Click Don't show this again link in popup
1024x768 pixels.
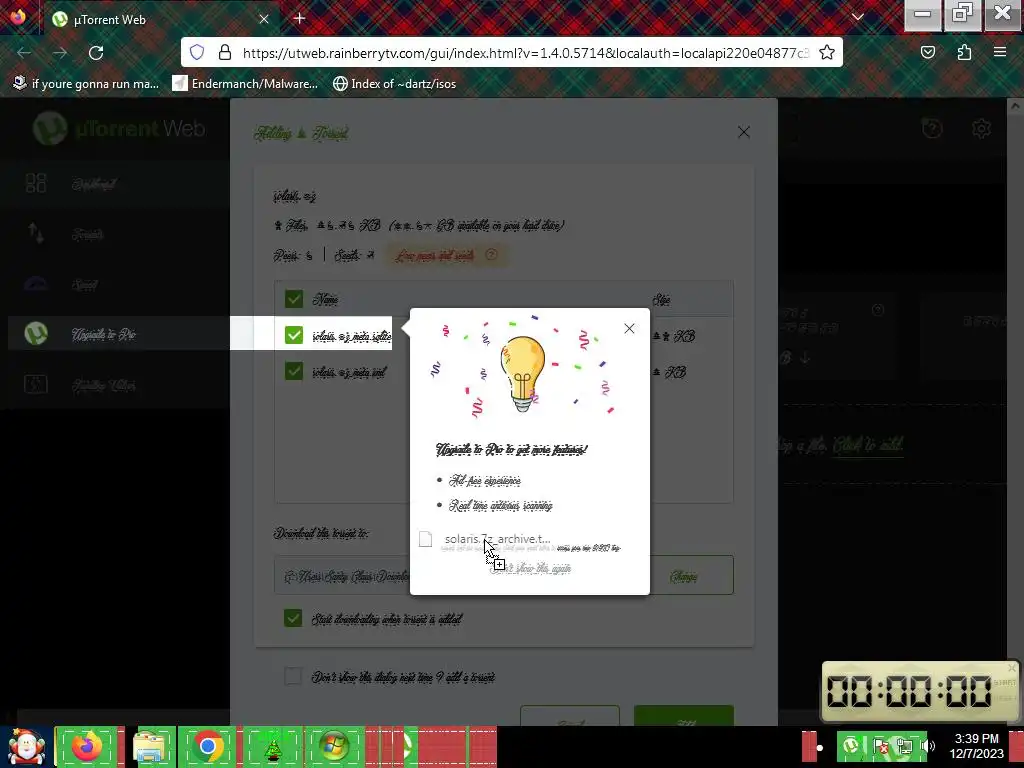pos(530,569)
